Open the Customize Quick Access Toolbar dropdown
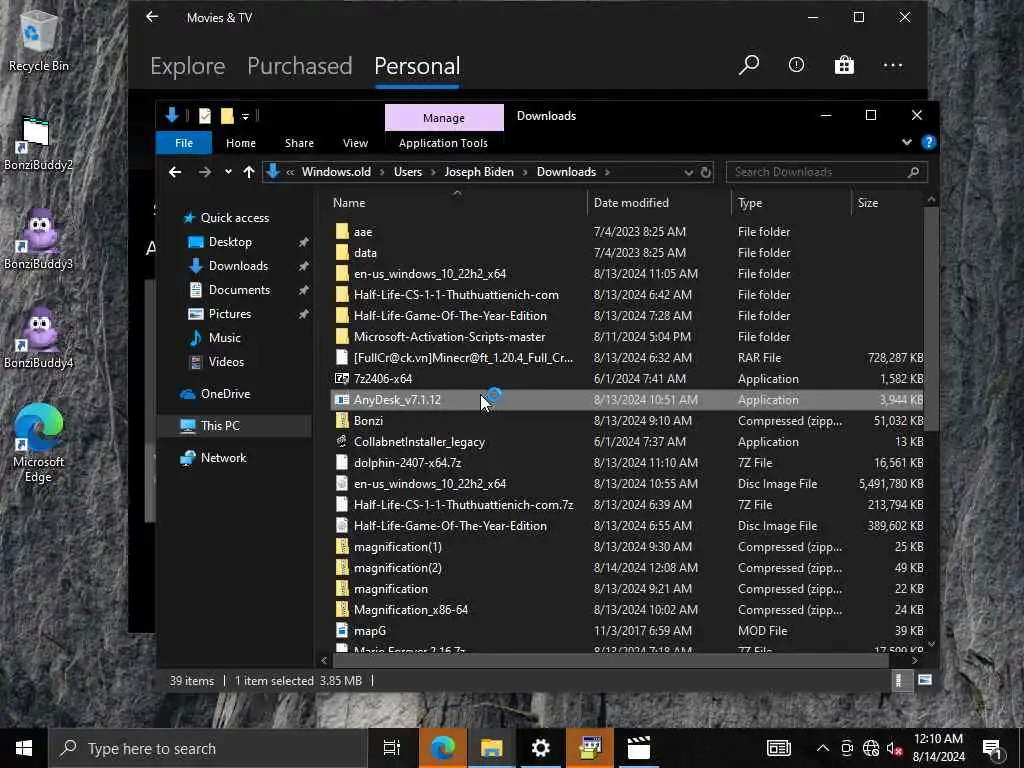Image resolution: width=1024 pixels, height=768 pixels. click(246, 117)
